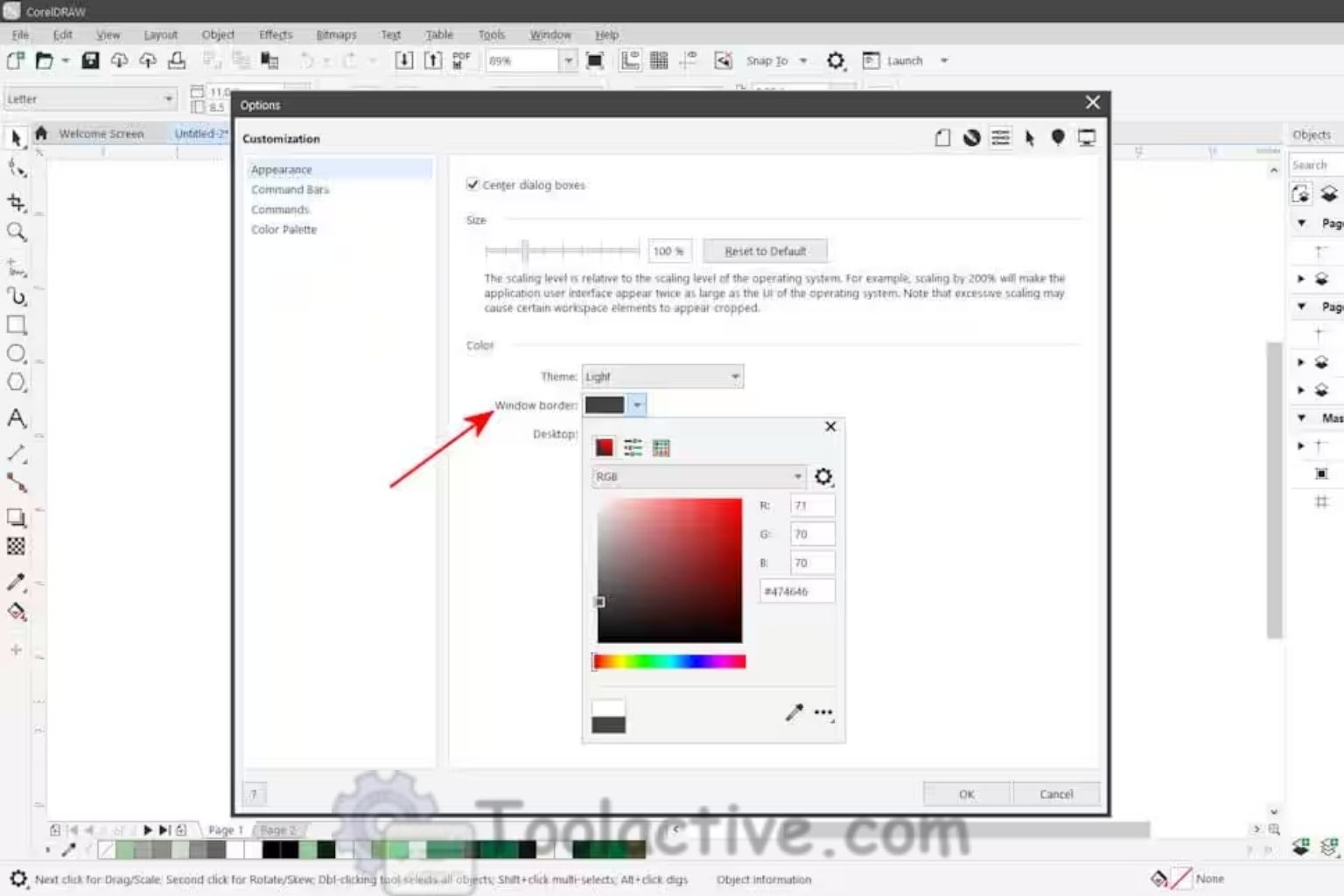
Task: Select the Rectangle tool
Action: (16, 325)
